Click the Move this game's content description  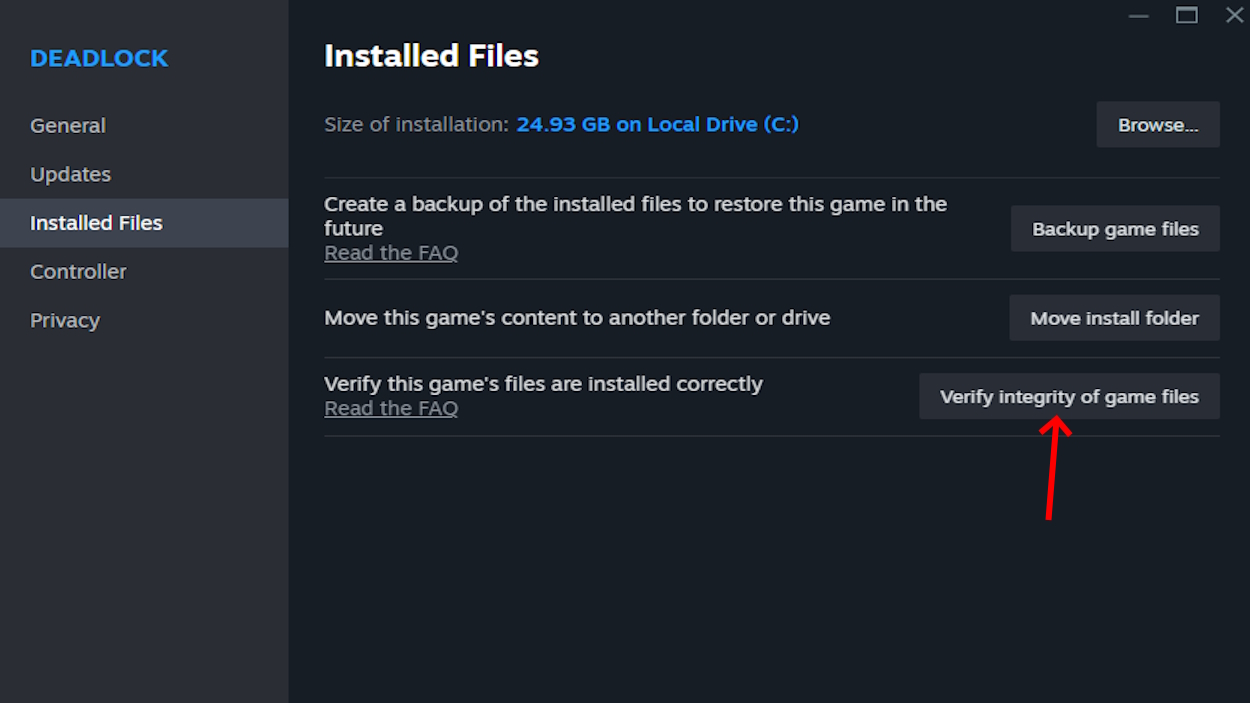(x=577, y=318)
